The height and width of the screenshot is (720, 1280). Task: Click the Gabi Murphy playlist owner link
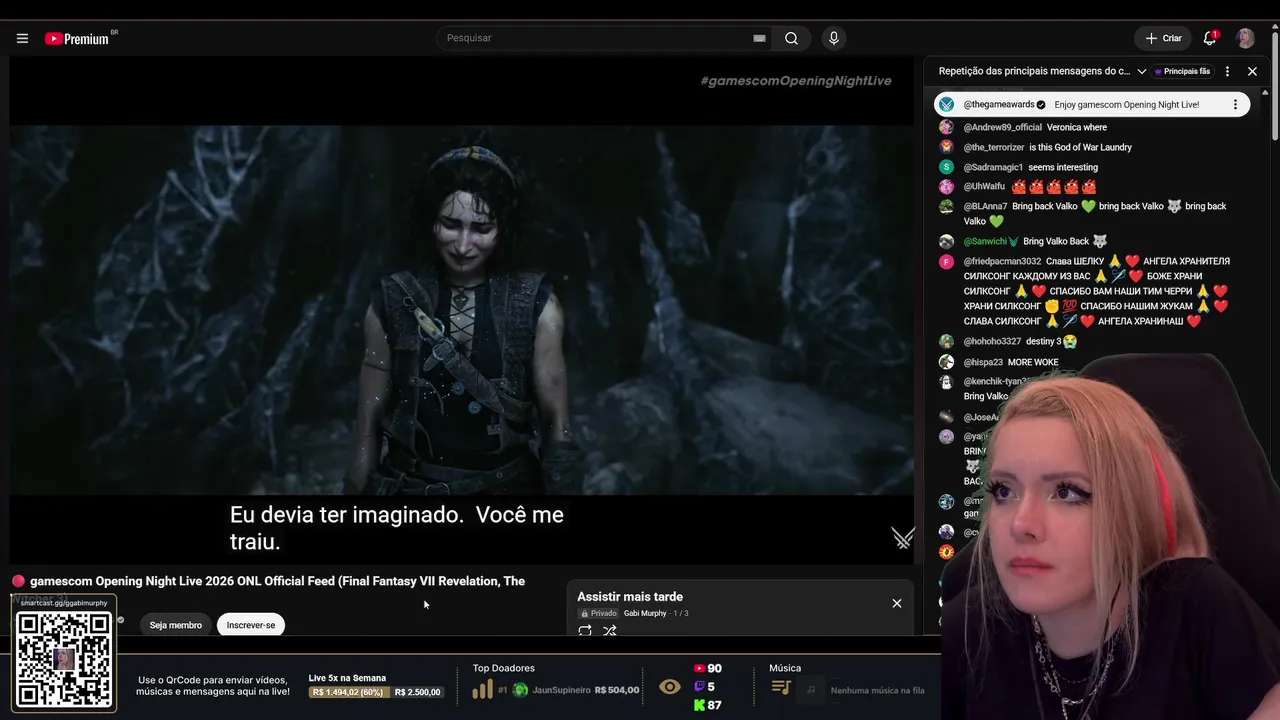(x=644, y=613)
